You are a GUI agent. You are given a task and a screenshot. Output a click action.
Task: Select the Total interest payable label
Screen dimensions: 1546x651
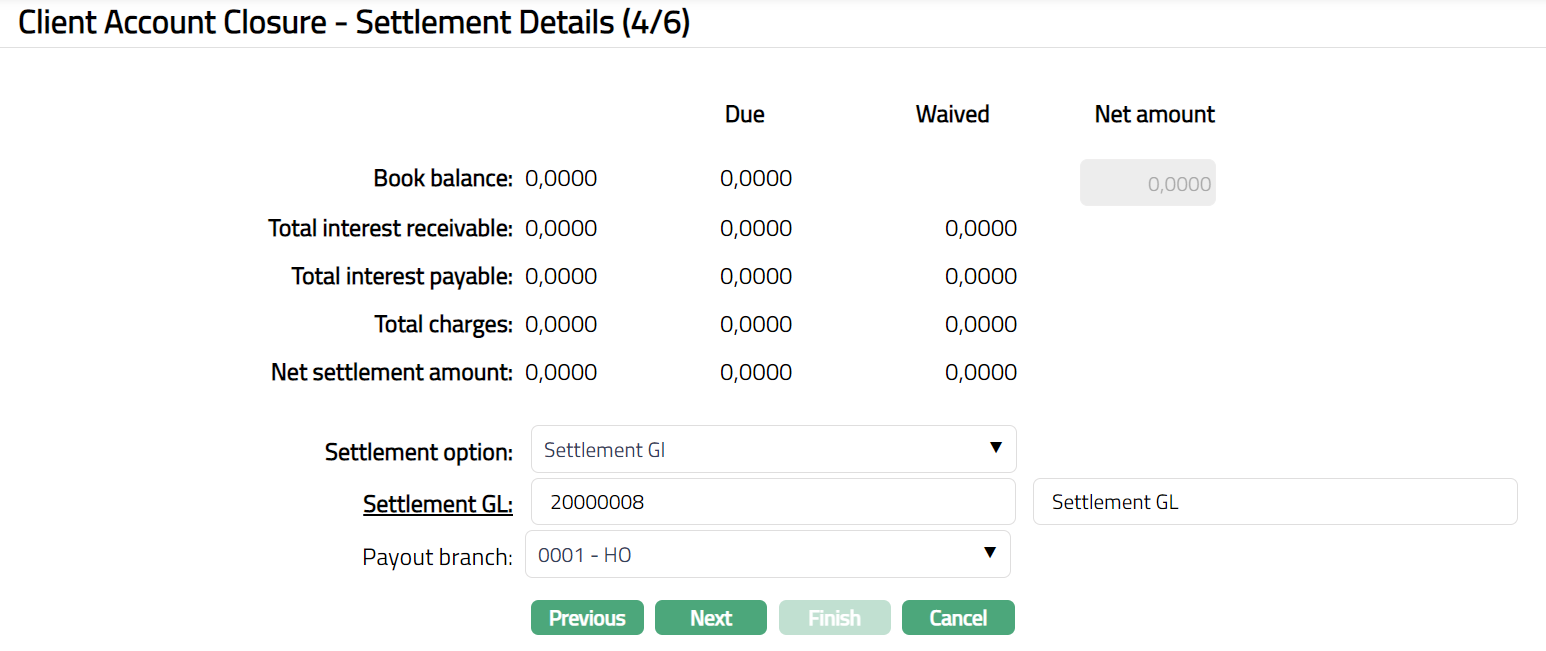402,277
